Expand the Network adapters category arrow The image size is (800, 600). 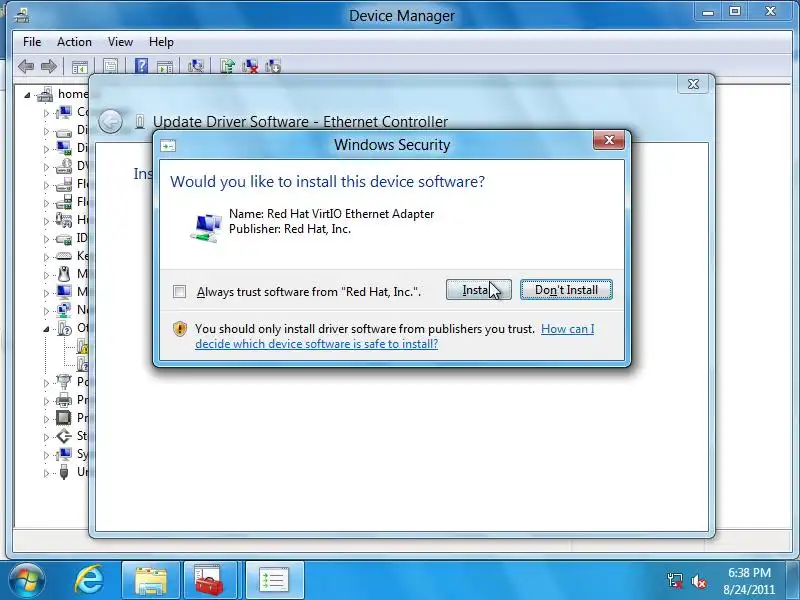(x=46, y=311)
